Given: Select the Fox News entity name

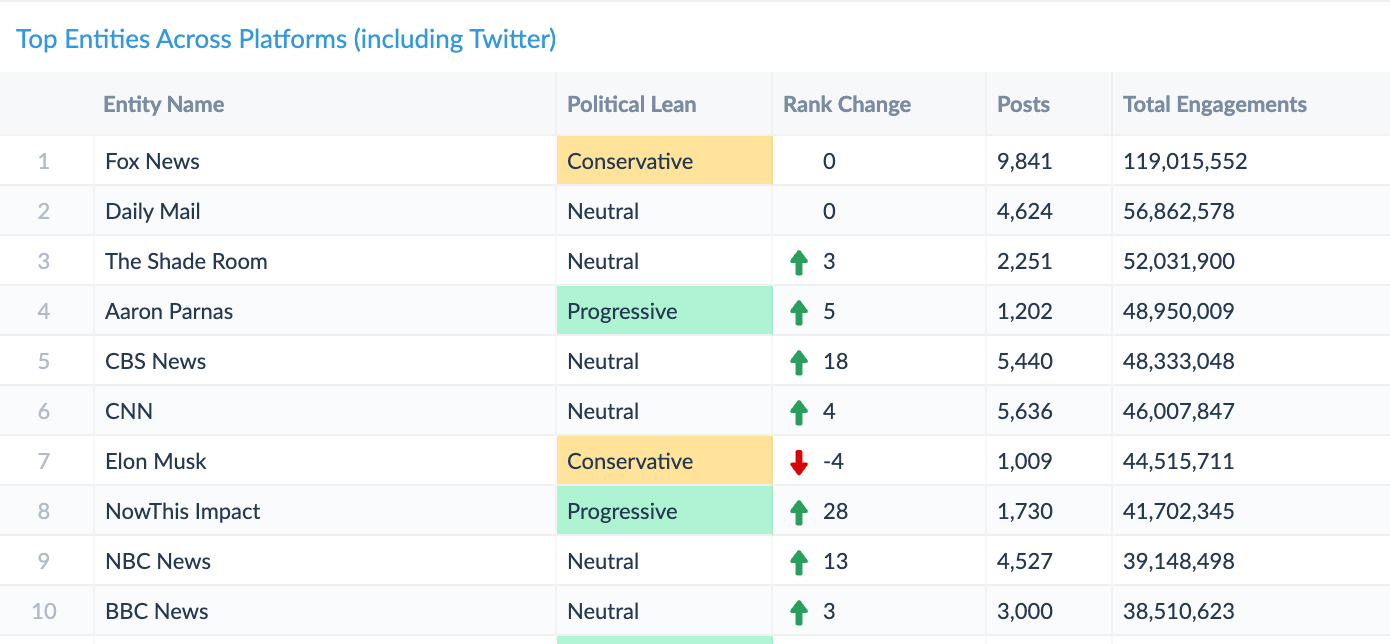Looking at the screenshot, I should tap(152, 161).
